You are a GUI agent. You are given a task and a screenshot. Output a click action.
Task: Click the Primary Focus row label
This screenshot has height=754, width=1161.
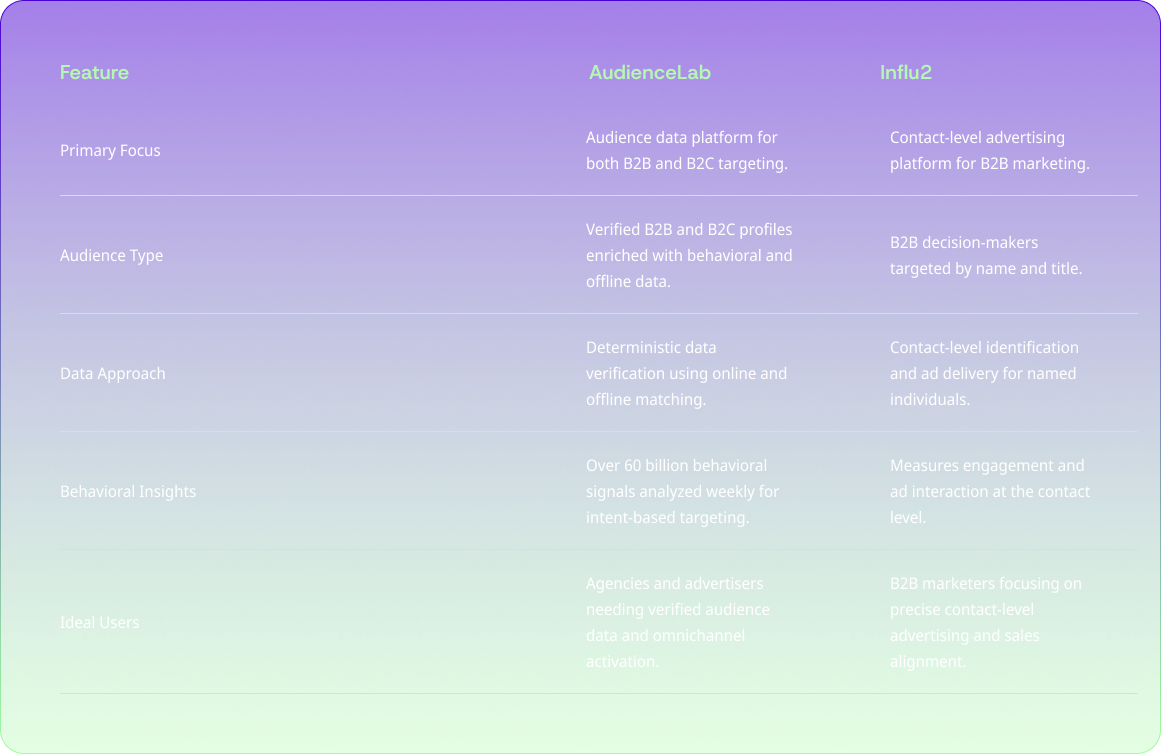(110, 150)
